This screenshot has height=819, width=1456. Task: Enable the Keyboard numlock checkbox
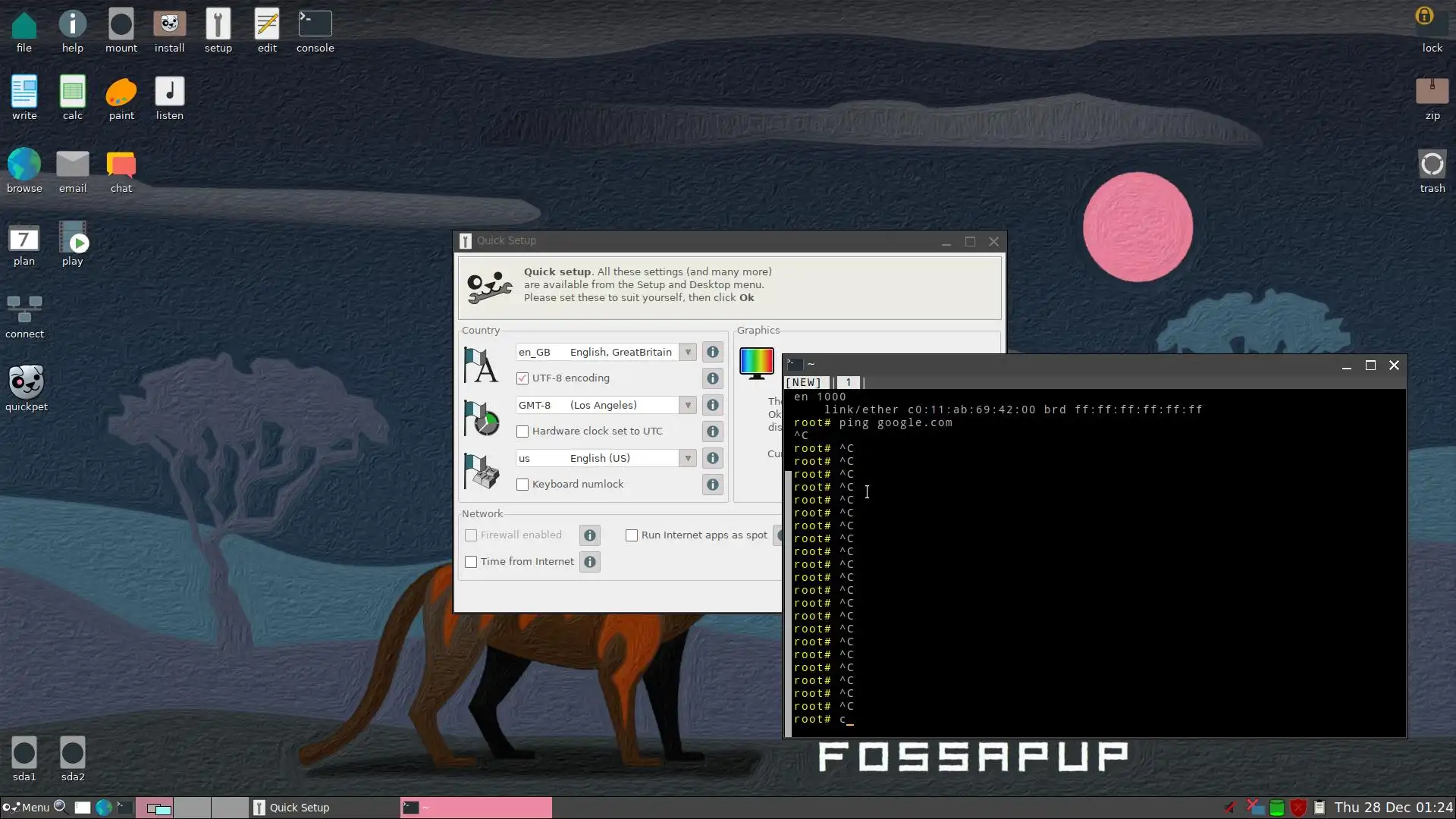pyautogui.click(x=522, y=485)
